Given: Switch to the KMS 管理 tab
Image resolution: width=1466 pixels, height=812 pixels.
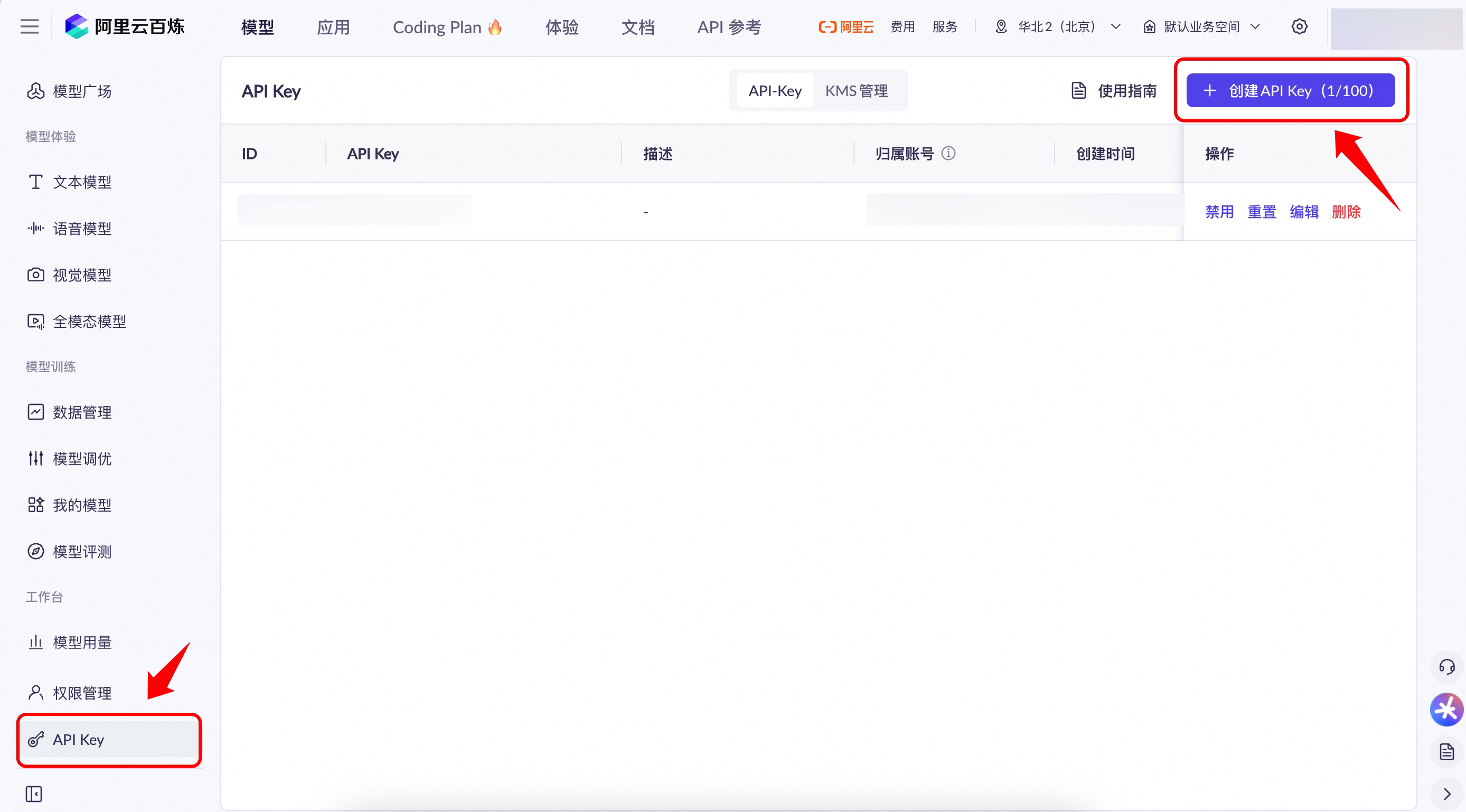Looking at the screenshot, I should coord(856,91).
